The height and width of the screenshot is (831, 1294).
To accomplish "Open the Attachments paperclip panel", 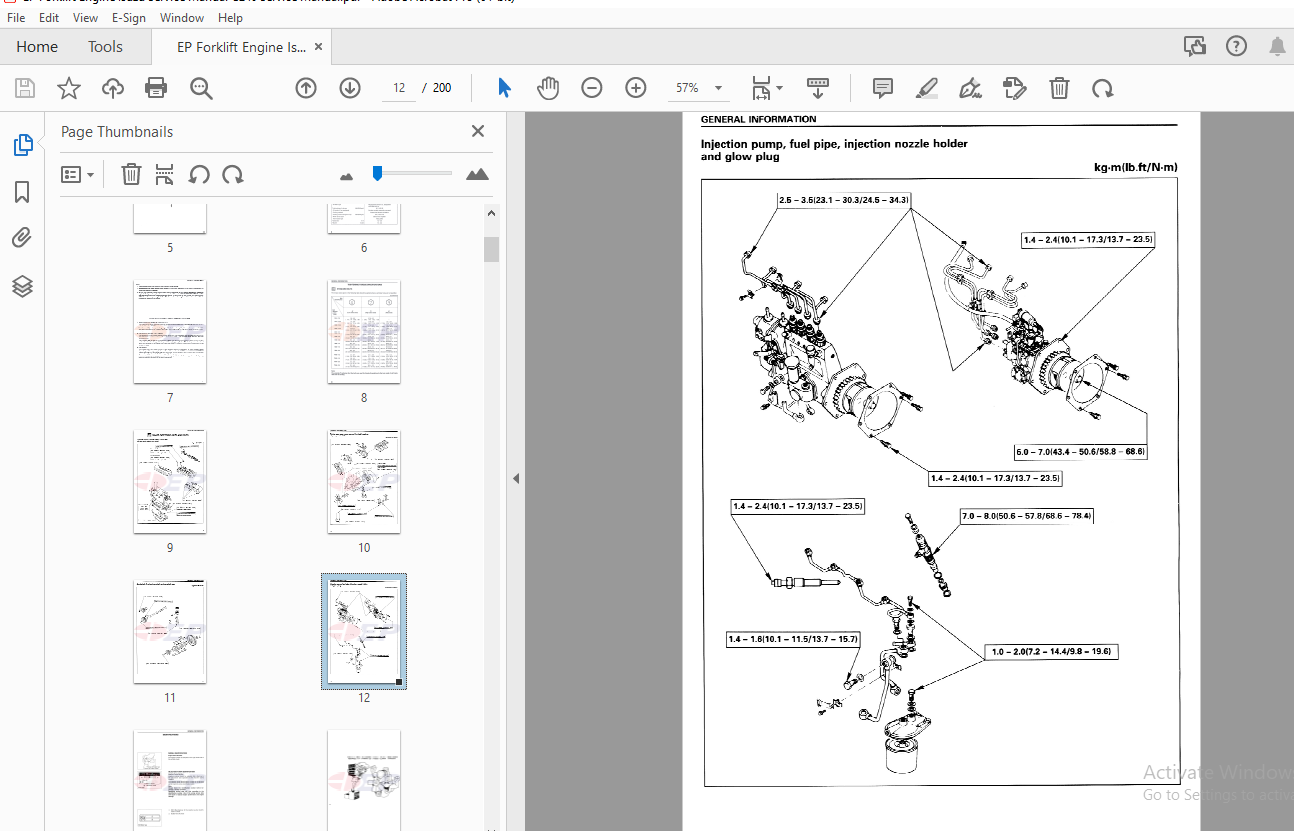I will point(22,238).
